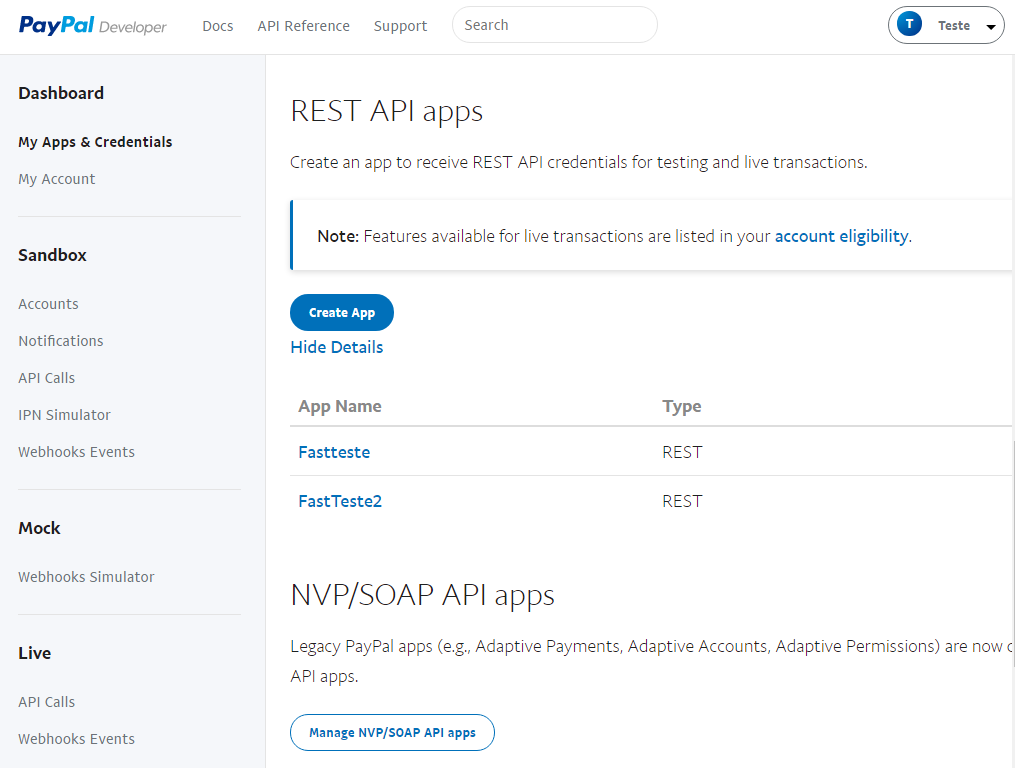Open Sandbox Notifications page
The height and width of the screenshot is (768, 1015).
pos(61,341)
